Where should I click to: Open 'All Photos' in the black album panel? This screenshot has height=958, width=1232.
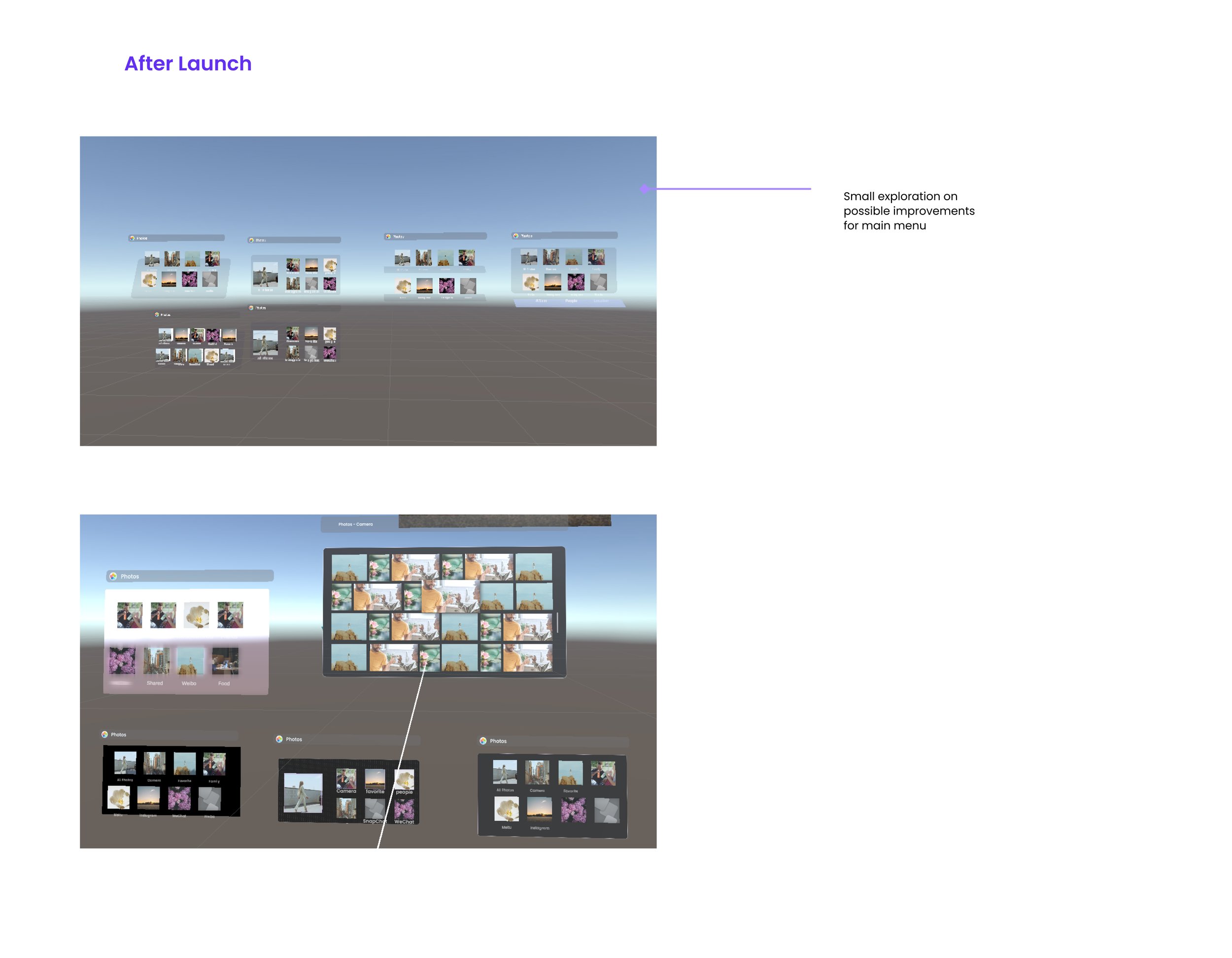[x=125, y=763]
